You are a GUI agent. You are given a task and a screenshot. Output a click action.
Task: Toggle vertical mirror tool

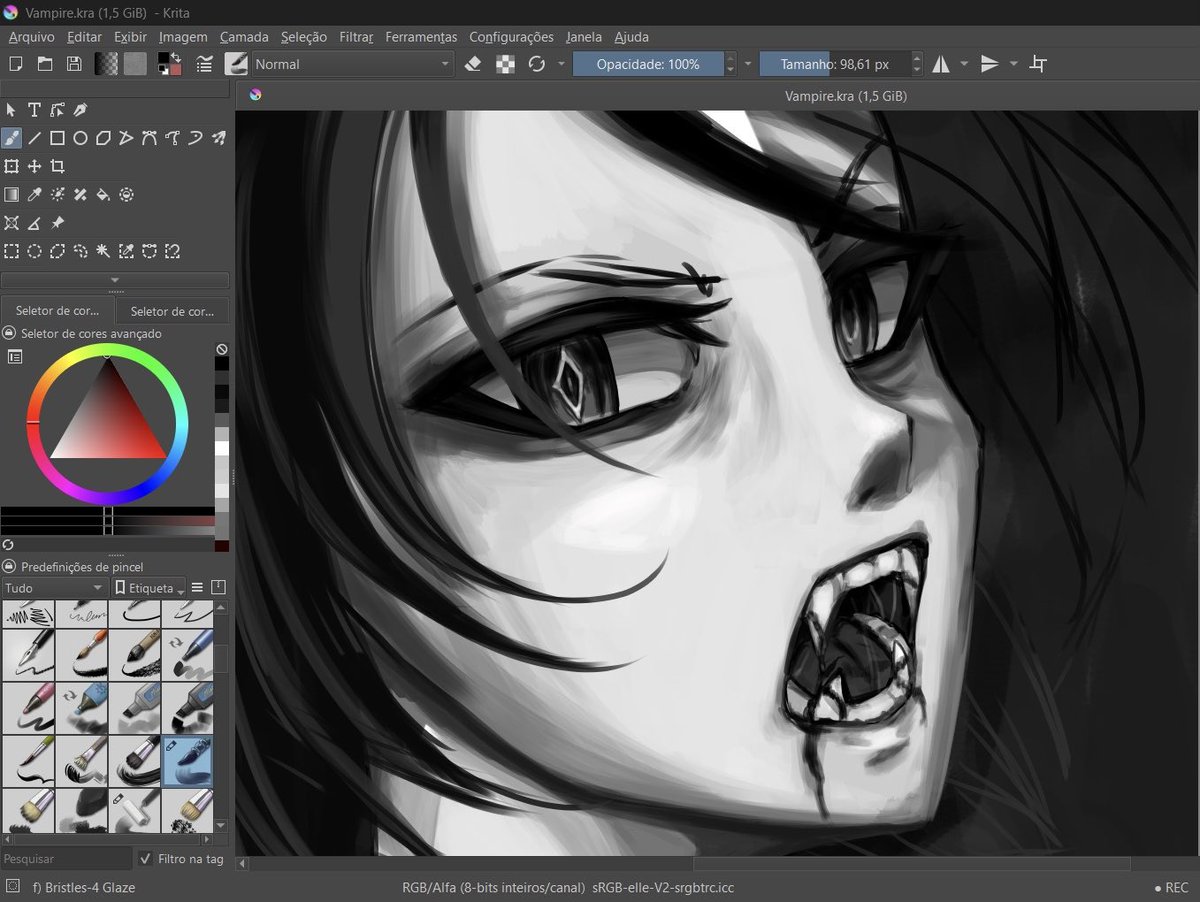(x=989, y=64)
